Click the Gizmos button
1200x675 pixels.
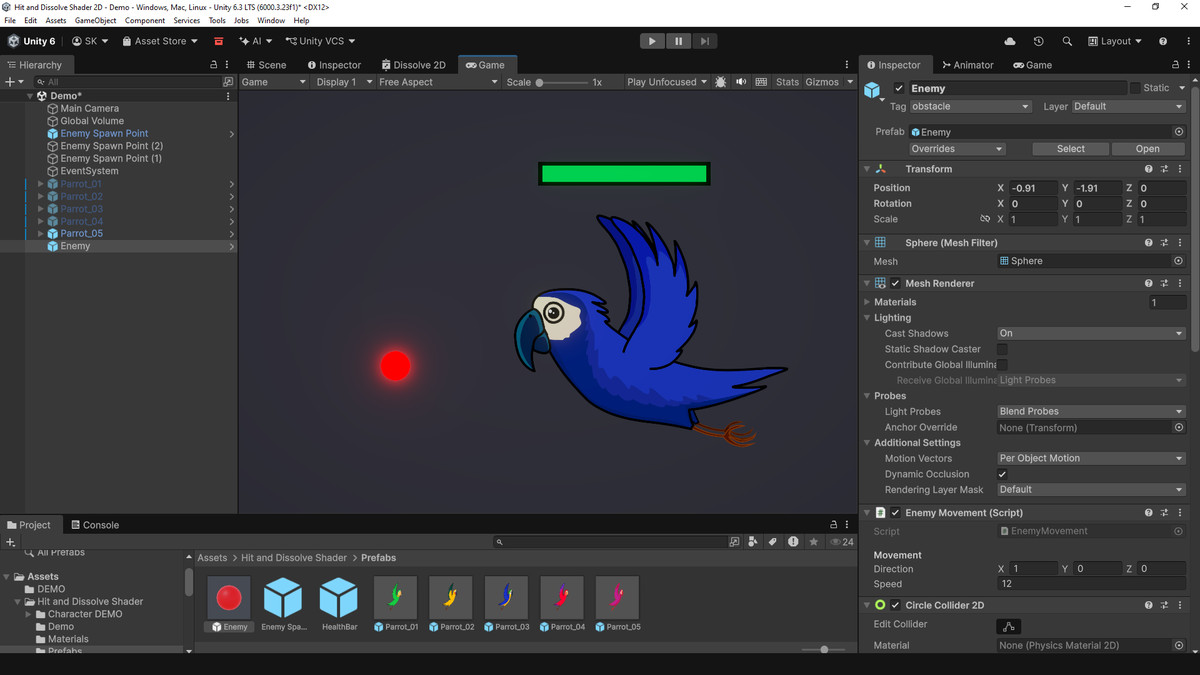[822, 82]
